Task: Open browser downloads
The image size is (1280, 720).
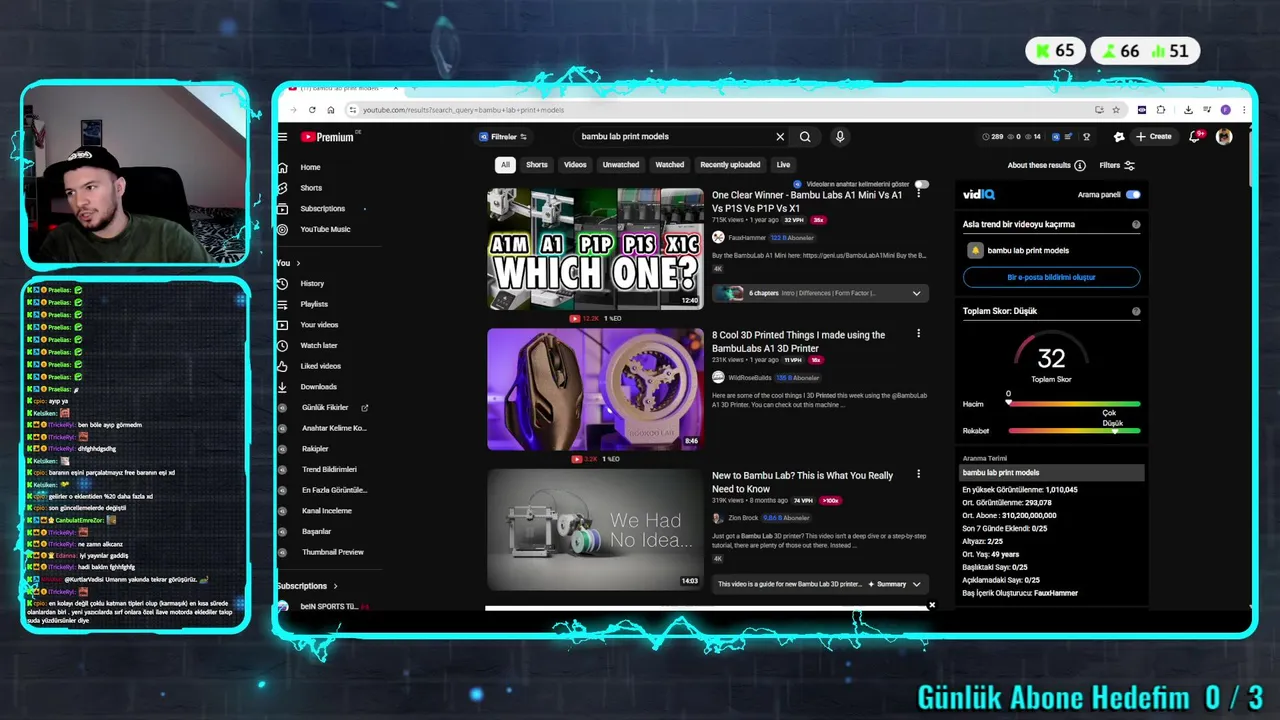Action: 1188,110
